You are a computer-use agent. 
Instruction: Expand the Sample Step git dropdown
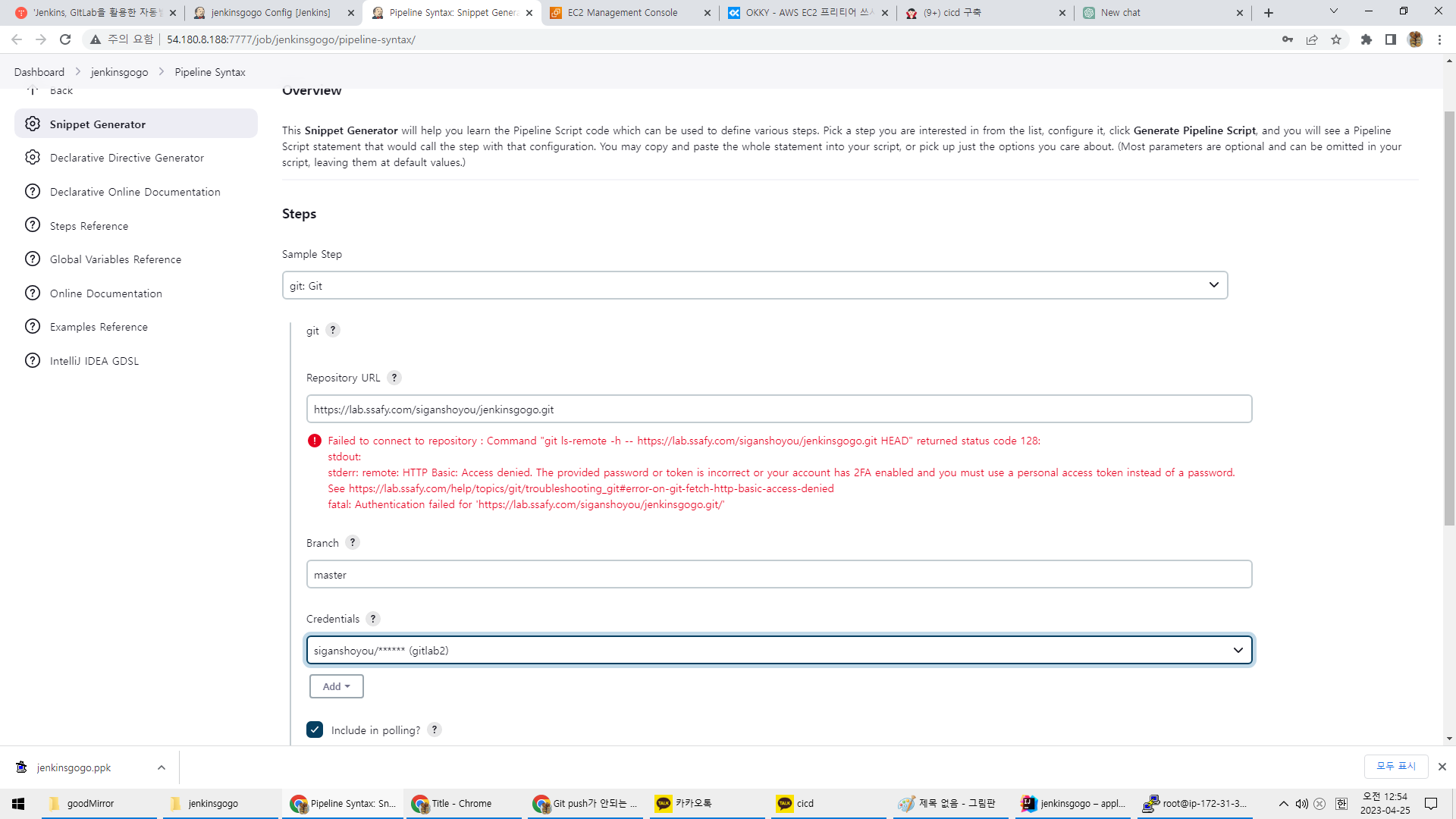(755, 286)
